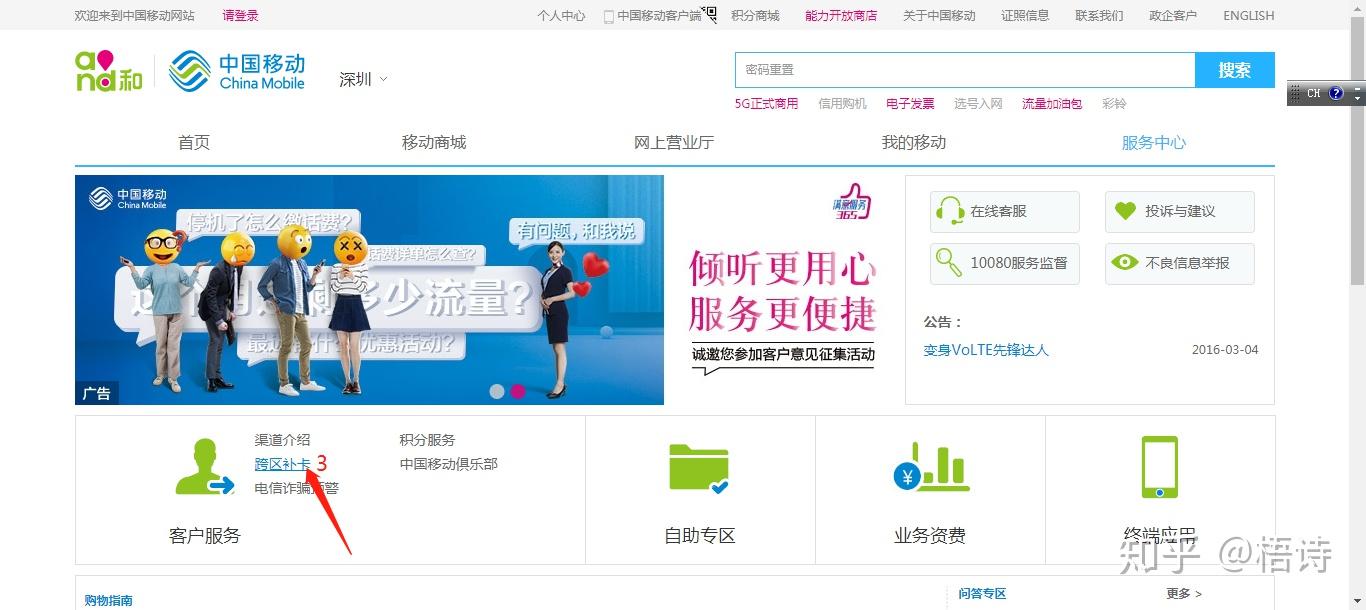This screenshot has height=610, width=1366.
Task: Click 5G正式商用 hot search link
Action: 766,103
